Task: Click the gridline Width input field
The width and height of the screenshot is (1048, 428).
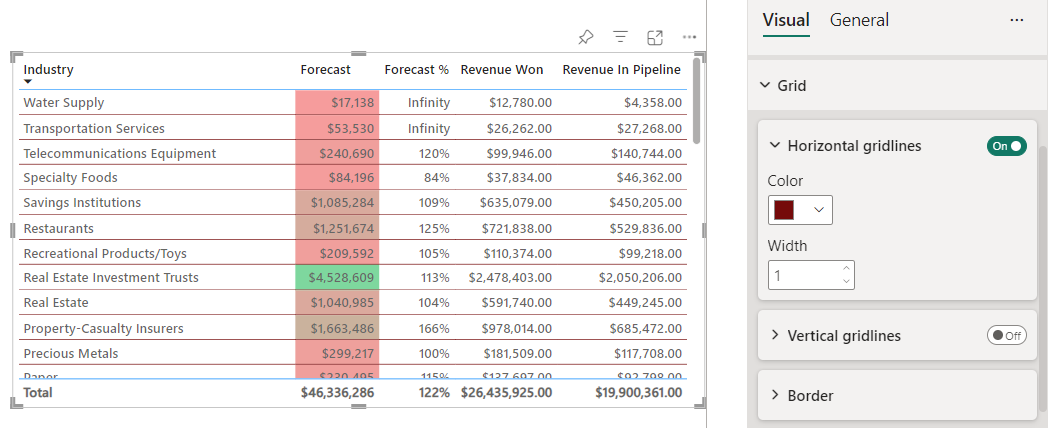Action: click(804, 275)
